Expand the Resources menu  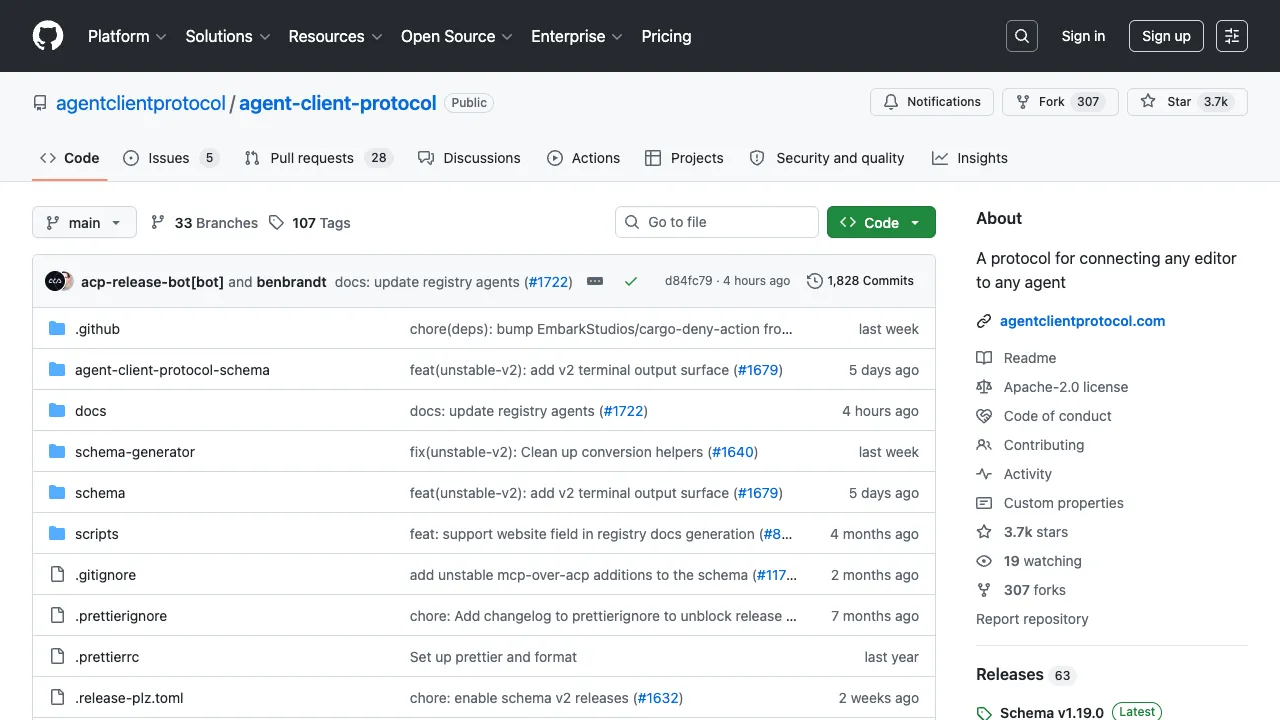coord(335,36)
